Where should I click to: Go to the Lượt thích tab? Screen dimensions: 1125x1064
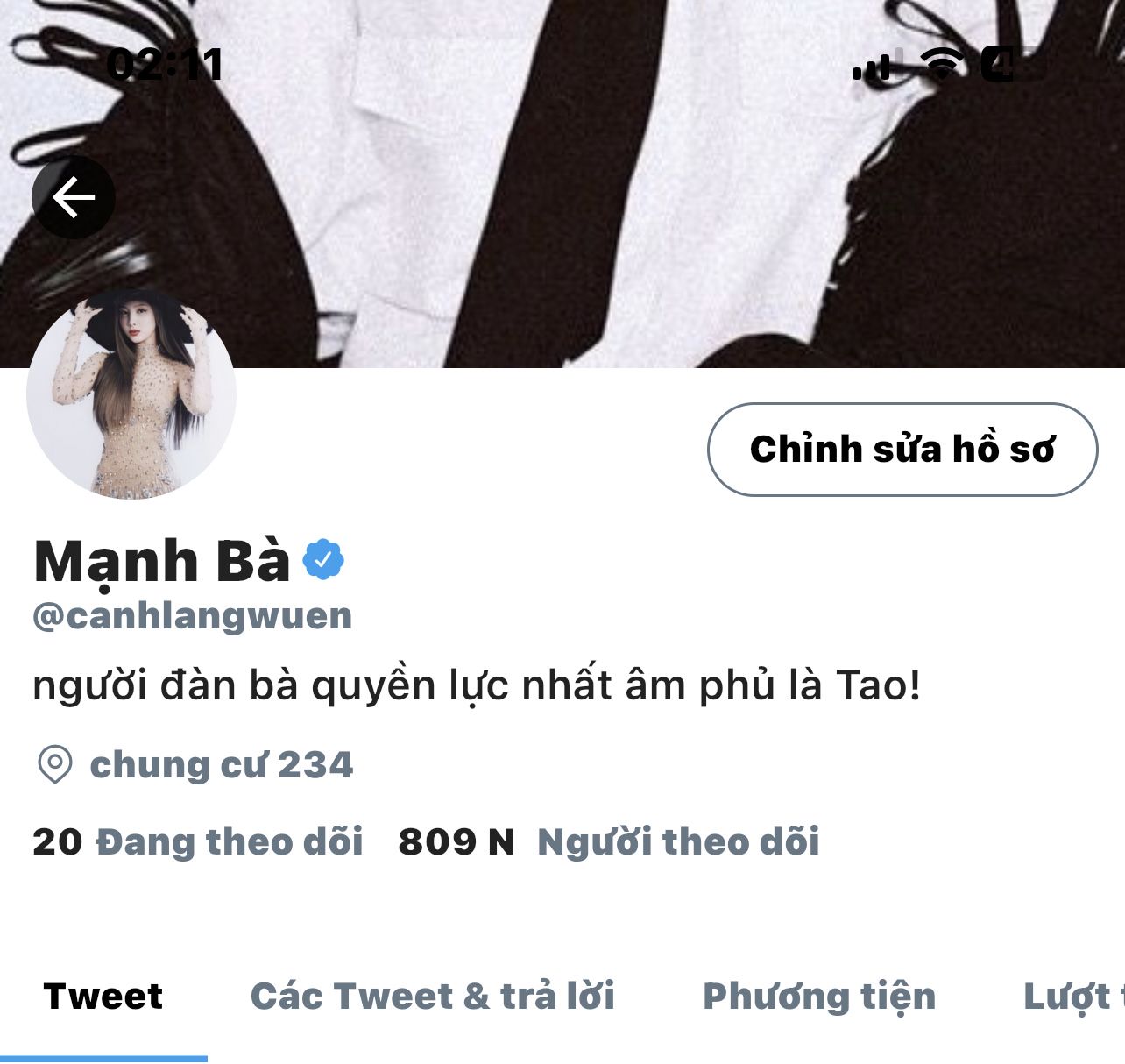pos(1074,997)
